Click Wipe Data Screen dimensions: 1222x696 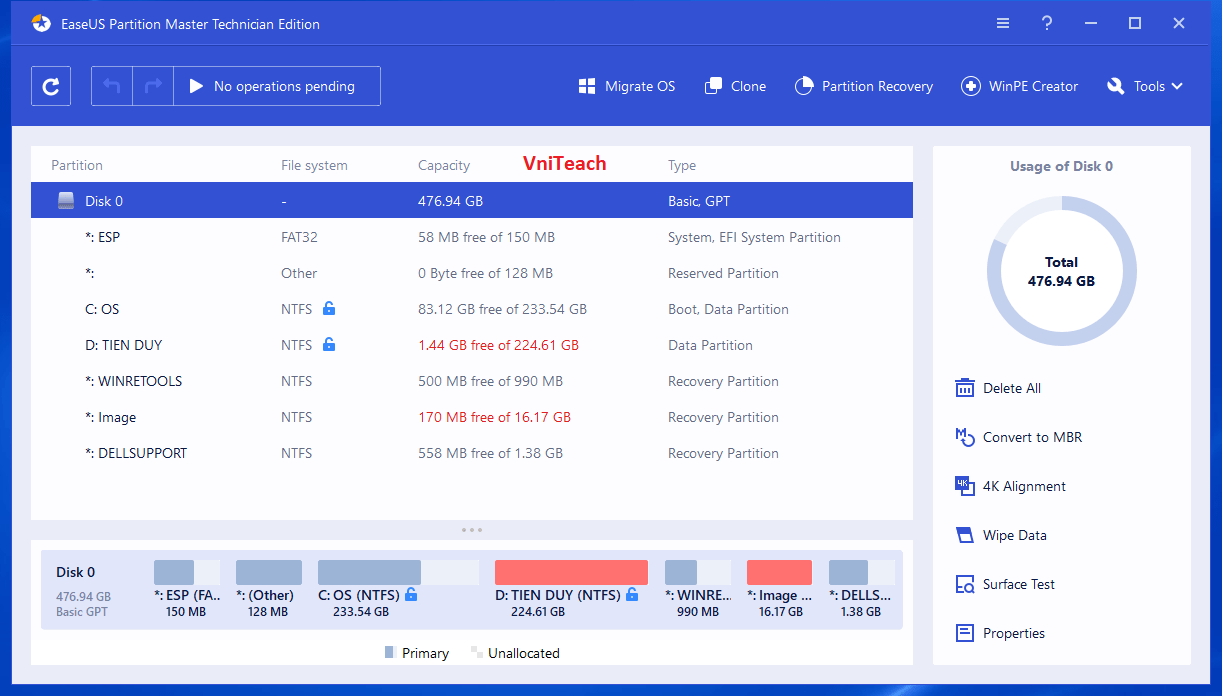[1015, 535]
